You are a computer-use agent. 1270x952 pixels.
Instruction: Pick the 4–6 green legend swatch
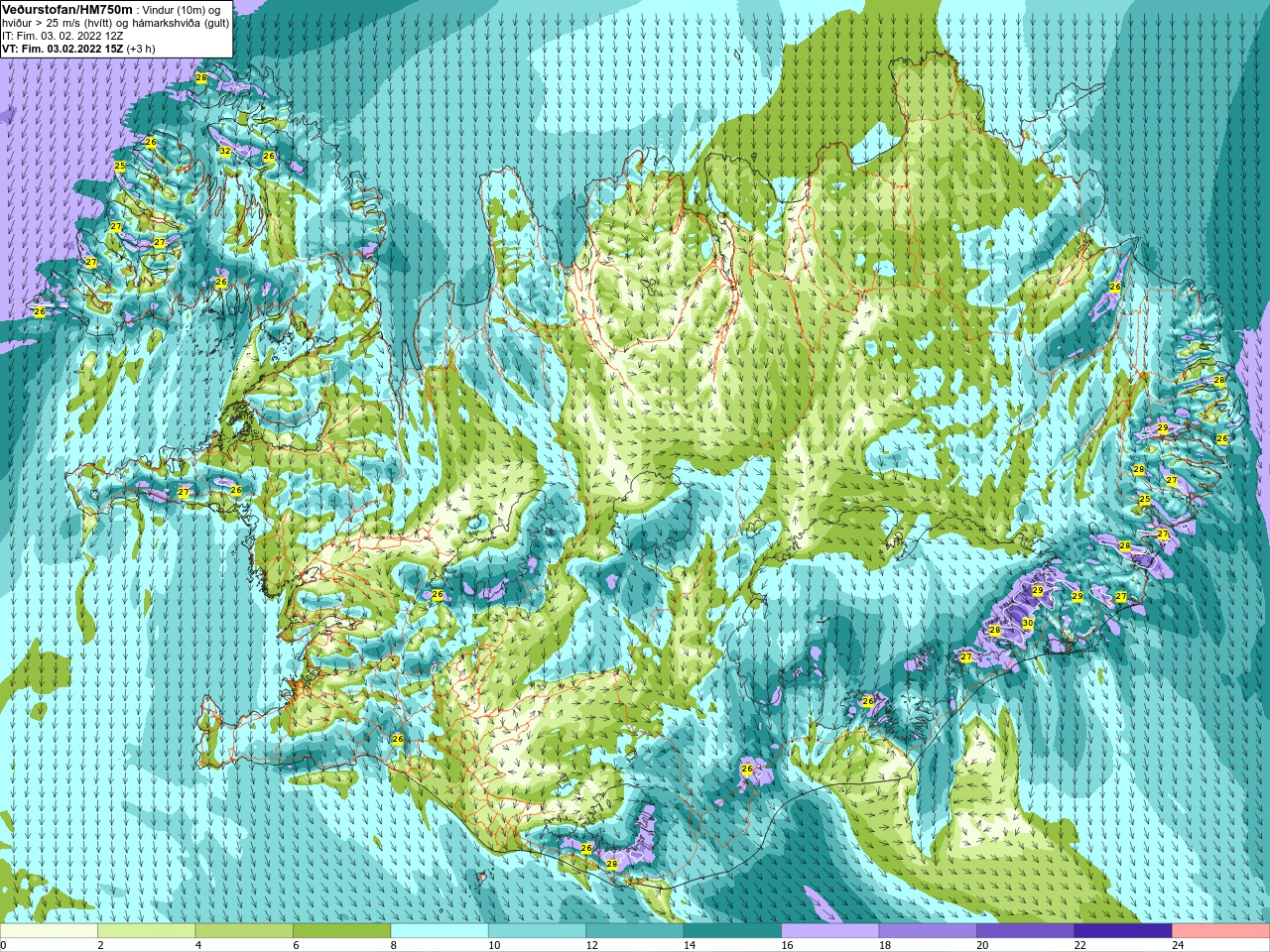click(244, 931)
